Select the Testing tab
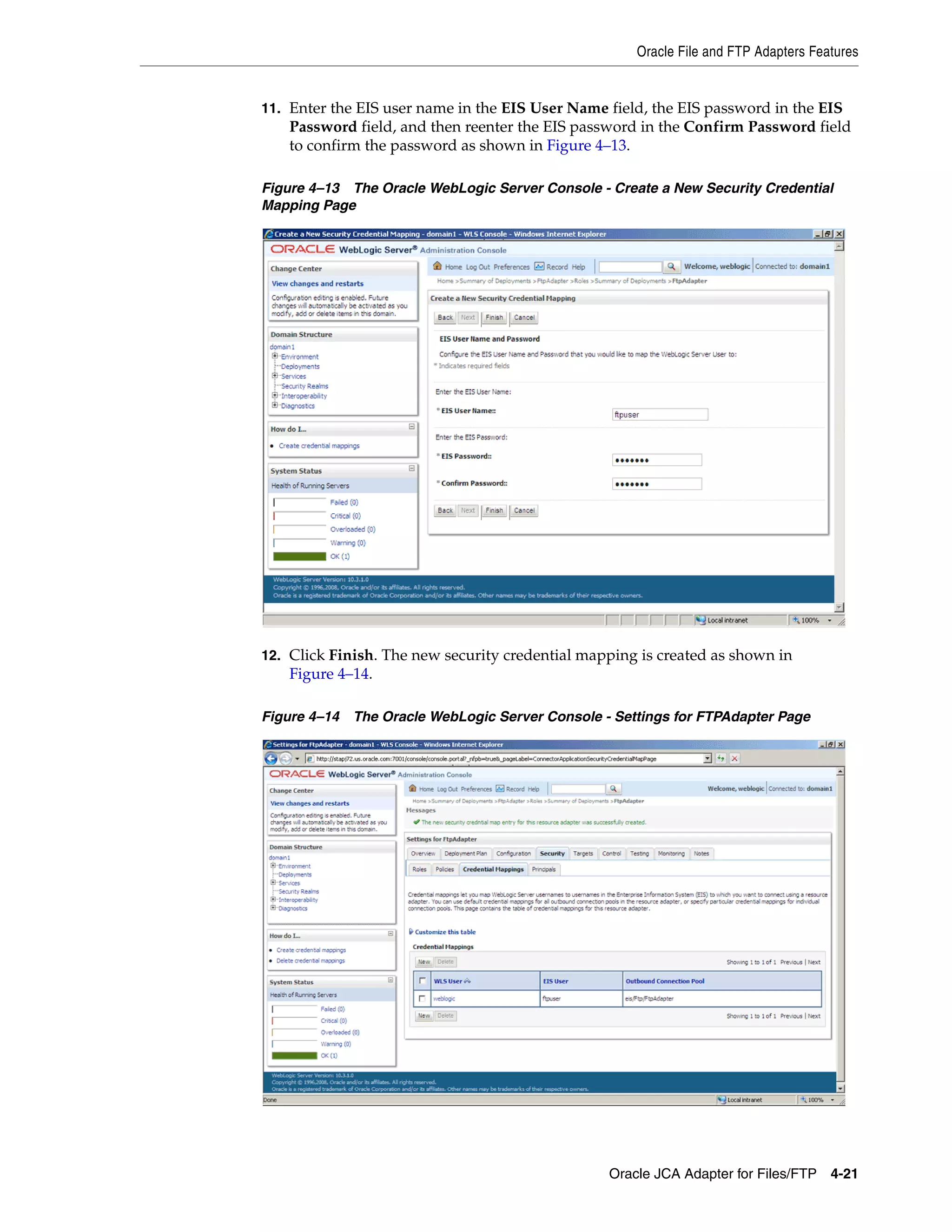952x1232 pixels. (x=639, y=854)
